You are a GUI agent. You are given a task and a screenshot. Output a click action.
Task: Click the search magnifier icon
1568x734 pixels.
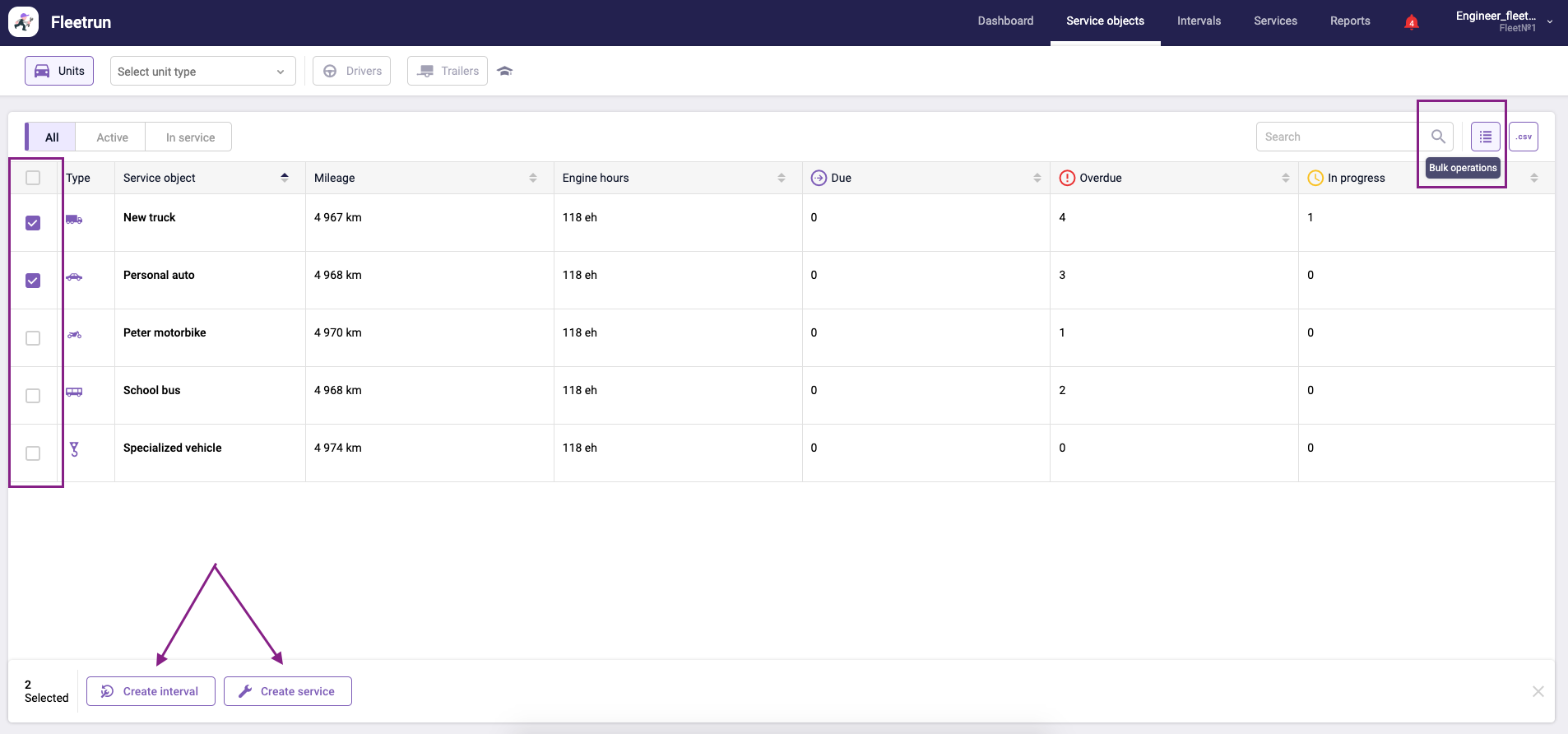click(x=1438, y=137)
